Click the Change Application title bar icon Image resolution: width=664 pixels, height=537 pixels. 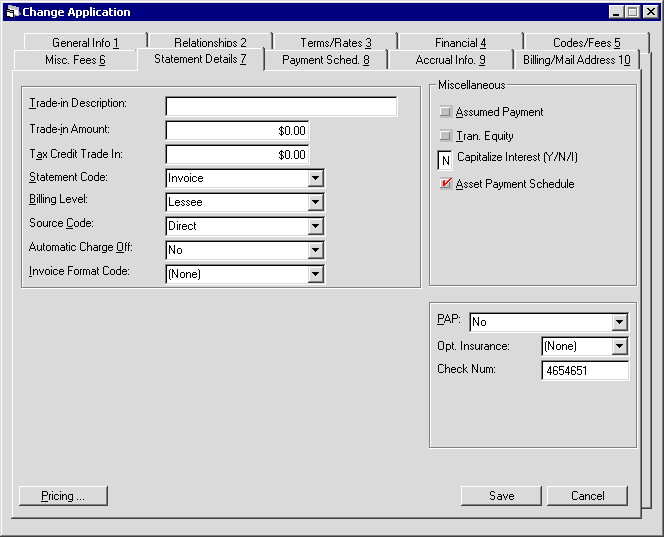coord(13,11)
